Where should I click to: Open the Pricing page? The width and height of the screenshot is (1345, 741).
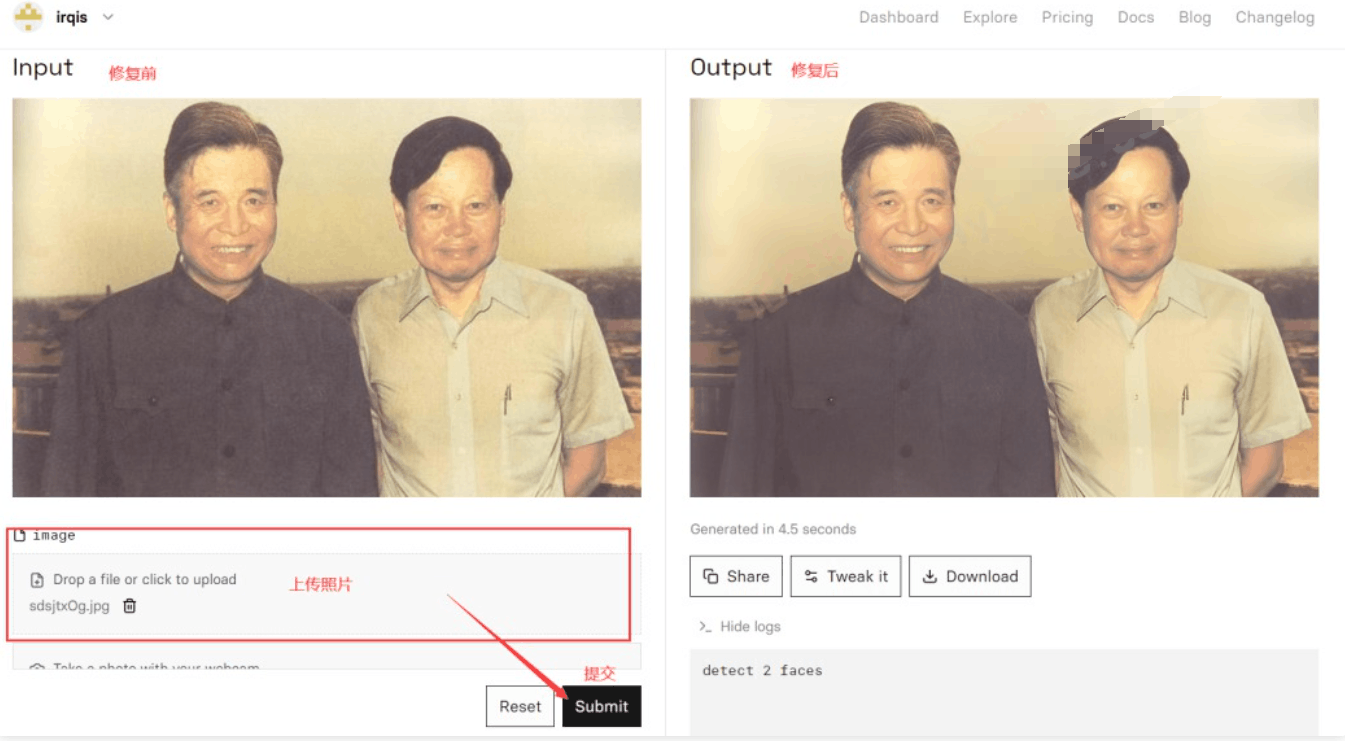1067,17
